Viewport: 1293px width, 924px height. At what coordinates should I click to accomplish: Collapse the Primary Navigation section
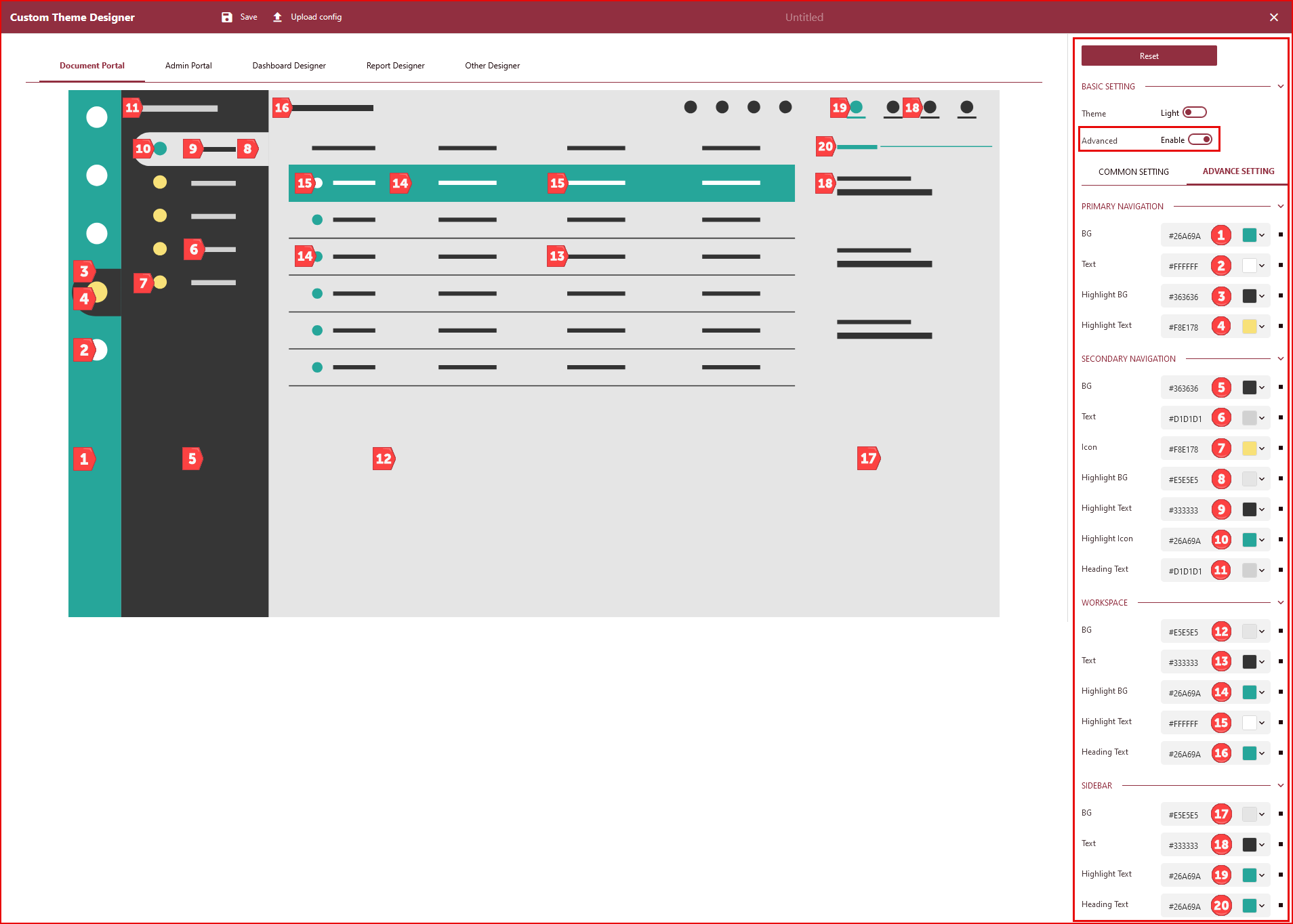1280,207
